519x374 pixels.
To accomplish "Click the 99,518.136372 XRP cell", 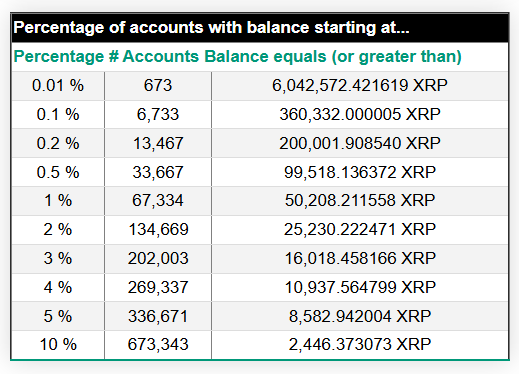I will click(360, 172).
